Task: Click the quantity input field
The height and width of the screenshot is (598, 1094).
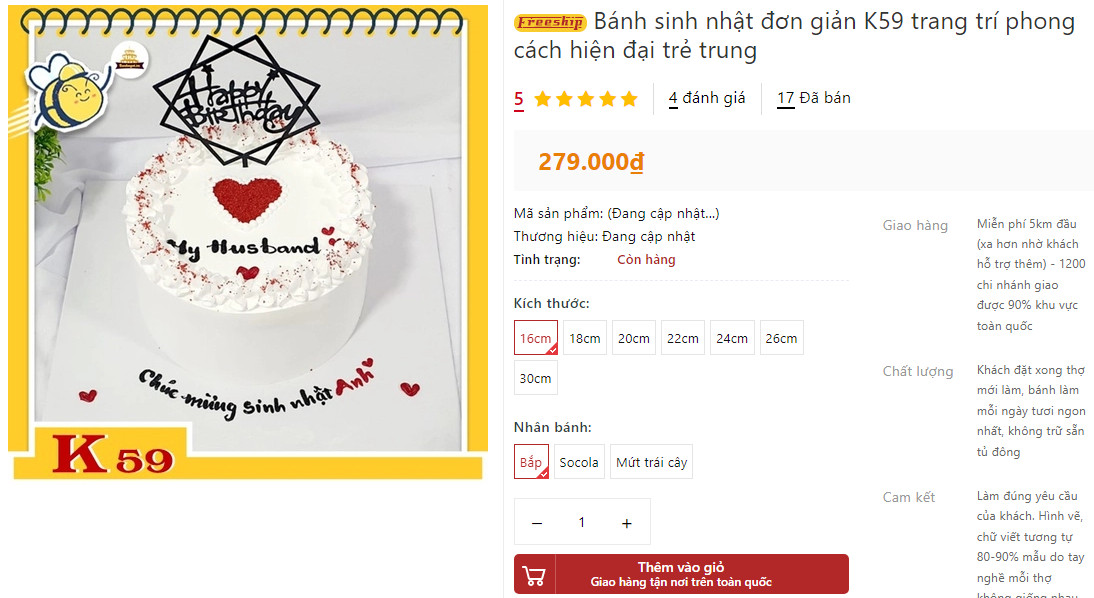Action: point(582,522)
